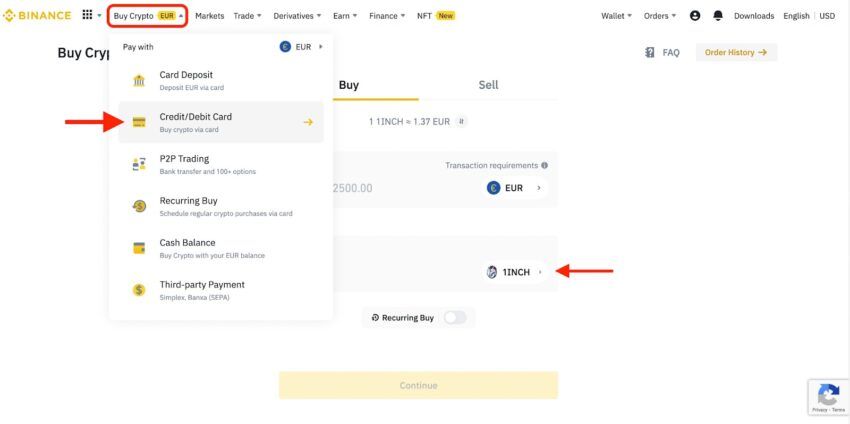This screenshot has height=424, width=850.
Task: Click the P2P Trading icon
Action: pos(139,164)
